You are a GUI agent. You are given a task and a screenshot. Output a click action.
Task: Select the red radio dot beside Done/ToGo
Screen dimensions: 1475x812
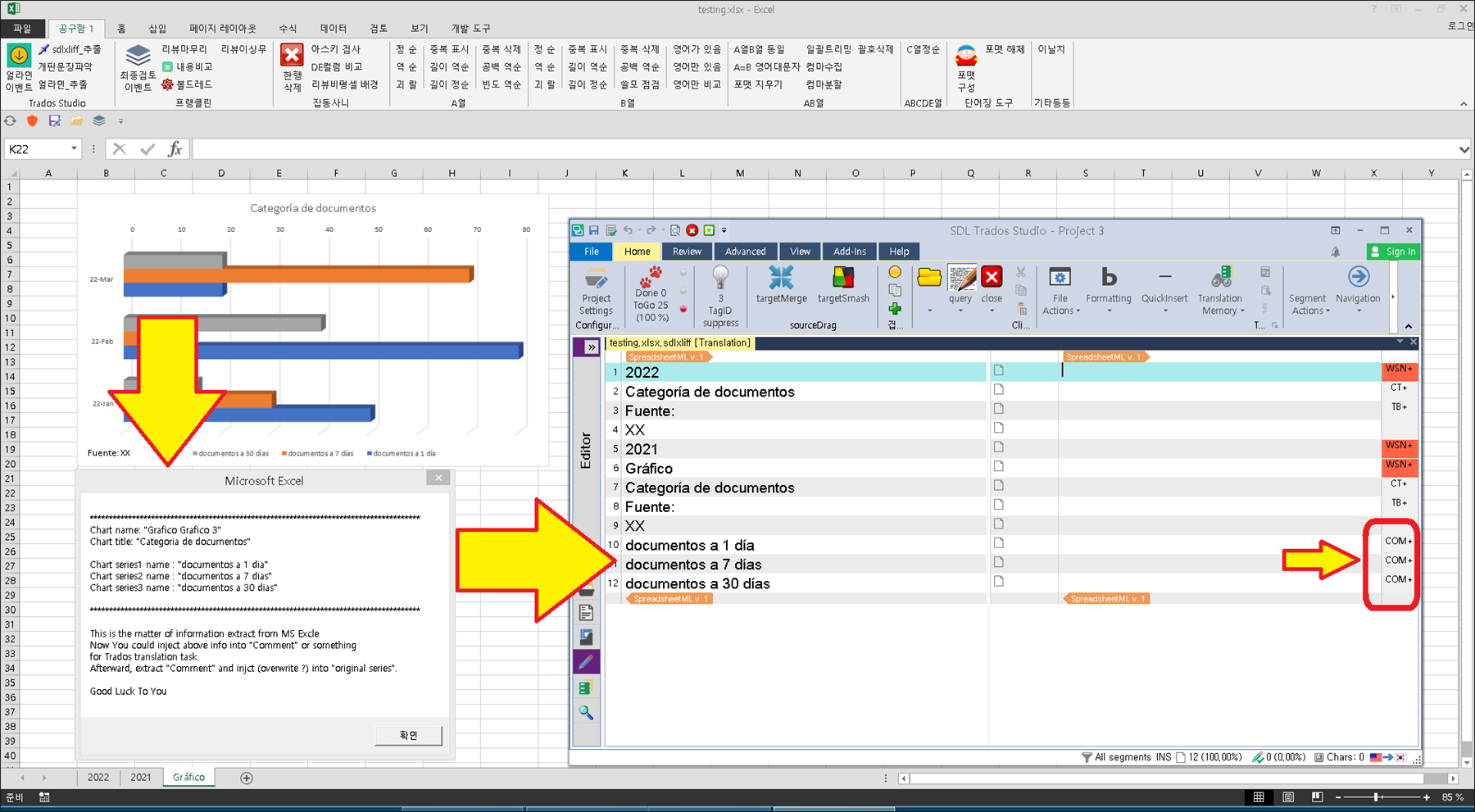(683, 309)
